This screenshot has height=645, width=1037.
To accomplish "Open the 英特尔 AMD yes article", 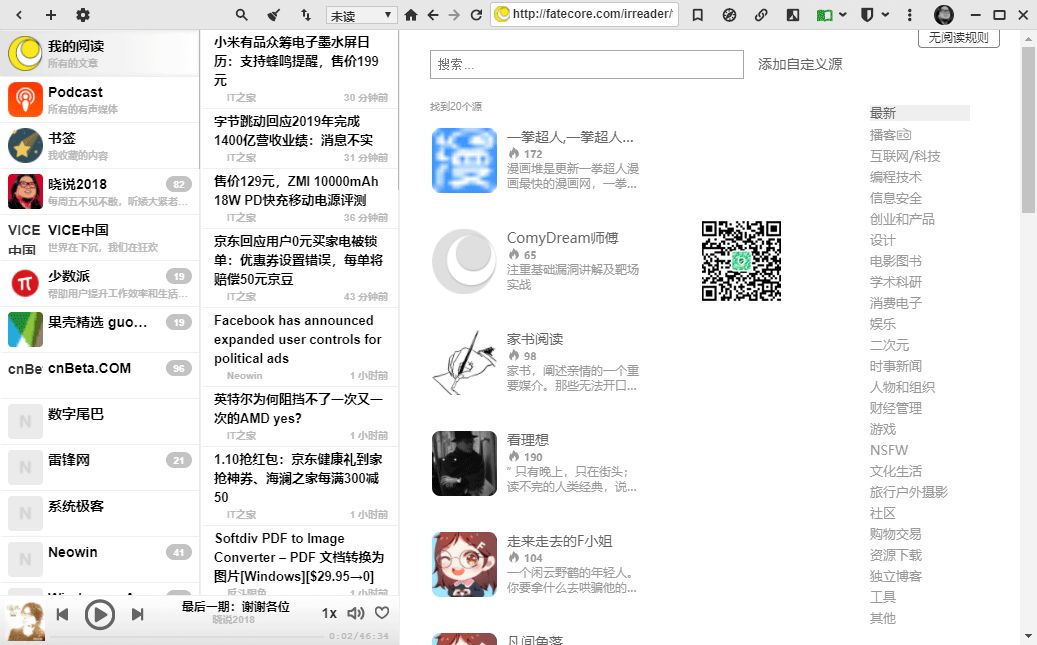I will click(x=300, y=416).
